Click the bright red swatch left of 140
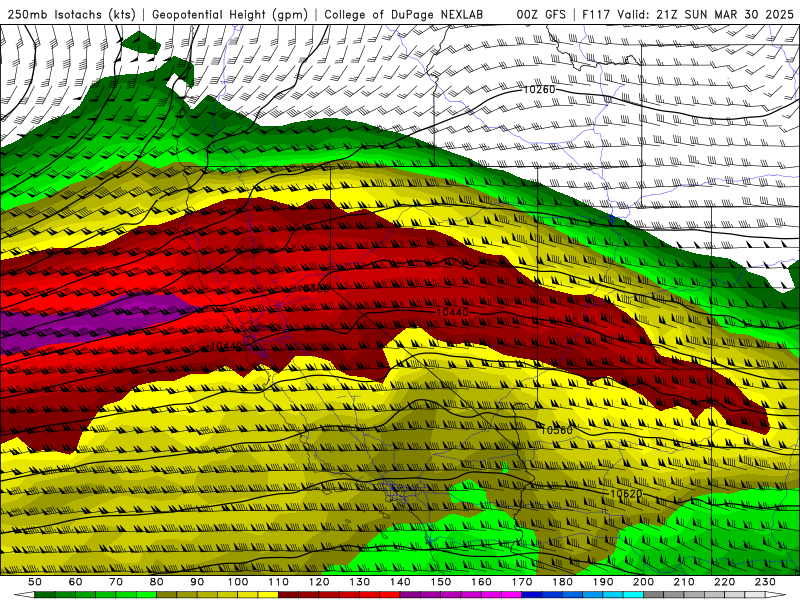The image size is (800, 600). point(390,595)
